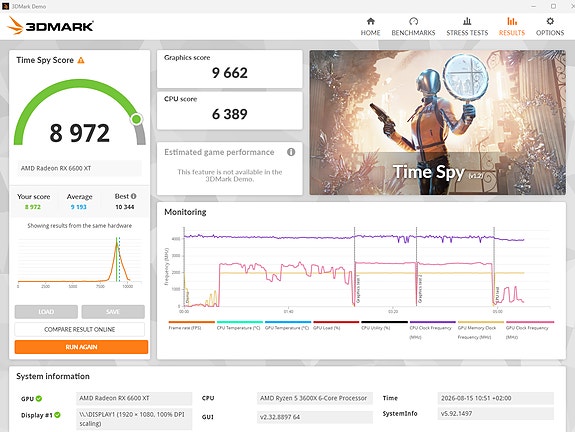The image size is (575, 432).
Task: Go to Benchmarks gauge icon
Action: click(x=413, y=21)
